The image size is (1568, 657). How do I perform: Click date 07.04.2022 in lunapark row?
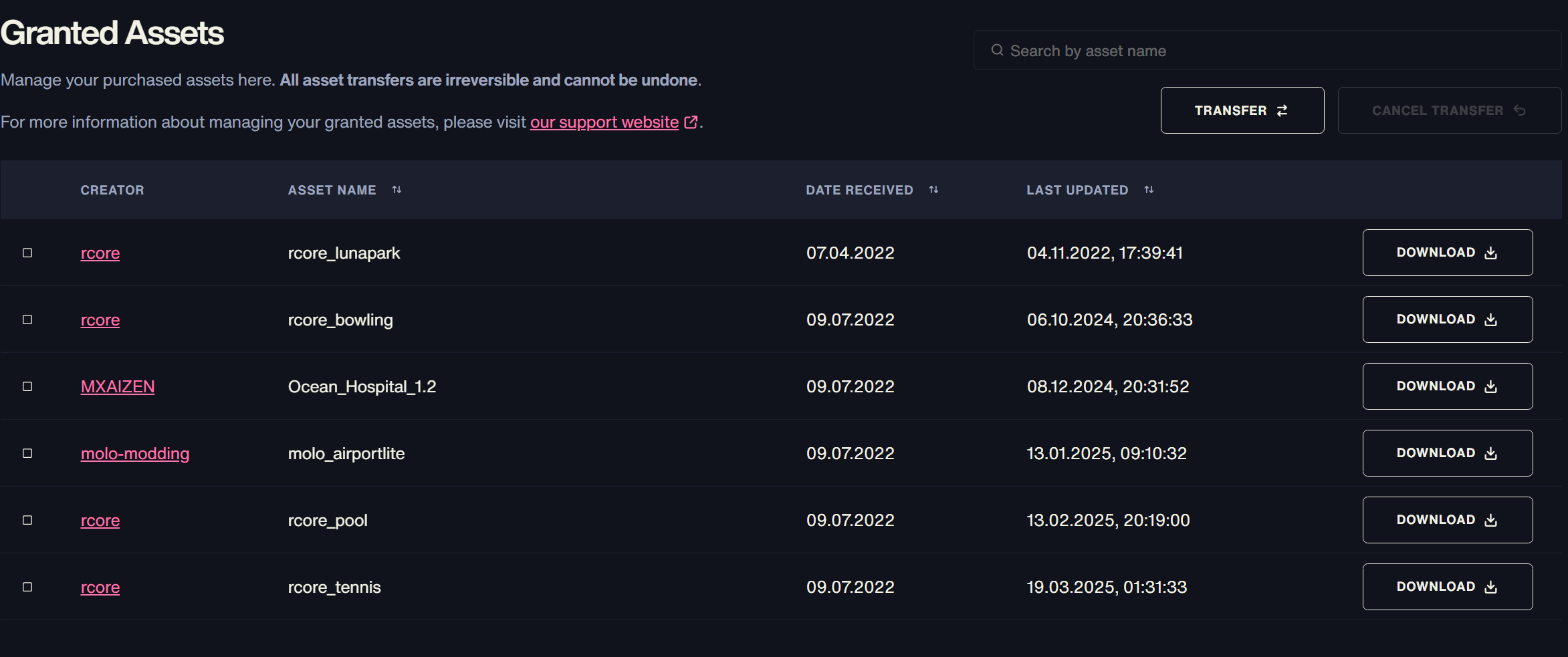tap(850, 253)
